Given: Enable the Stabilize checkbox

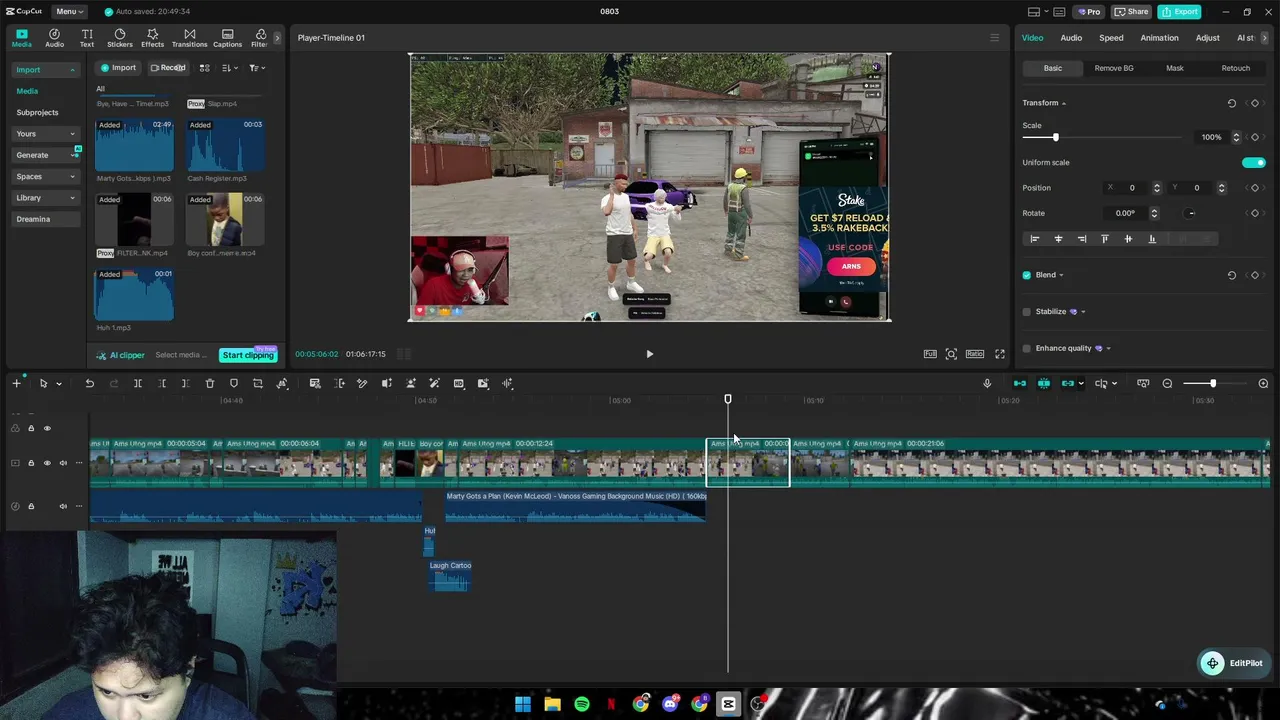Looking at the screenshot, I should [1026, 312].
